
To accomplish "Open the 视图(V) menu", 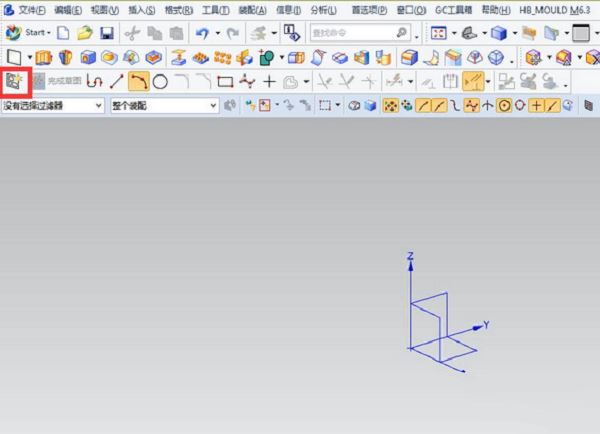I will click(105, 10).
